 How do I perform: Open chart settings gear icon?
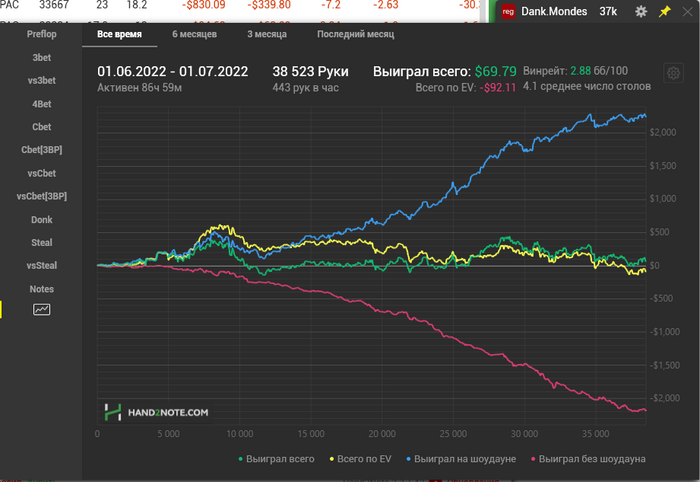click(x=673, y=73)
